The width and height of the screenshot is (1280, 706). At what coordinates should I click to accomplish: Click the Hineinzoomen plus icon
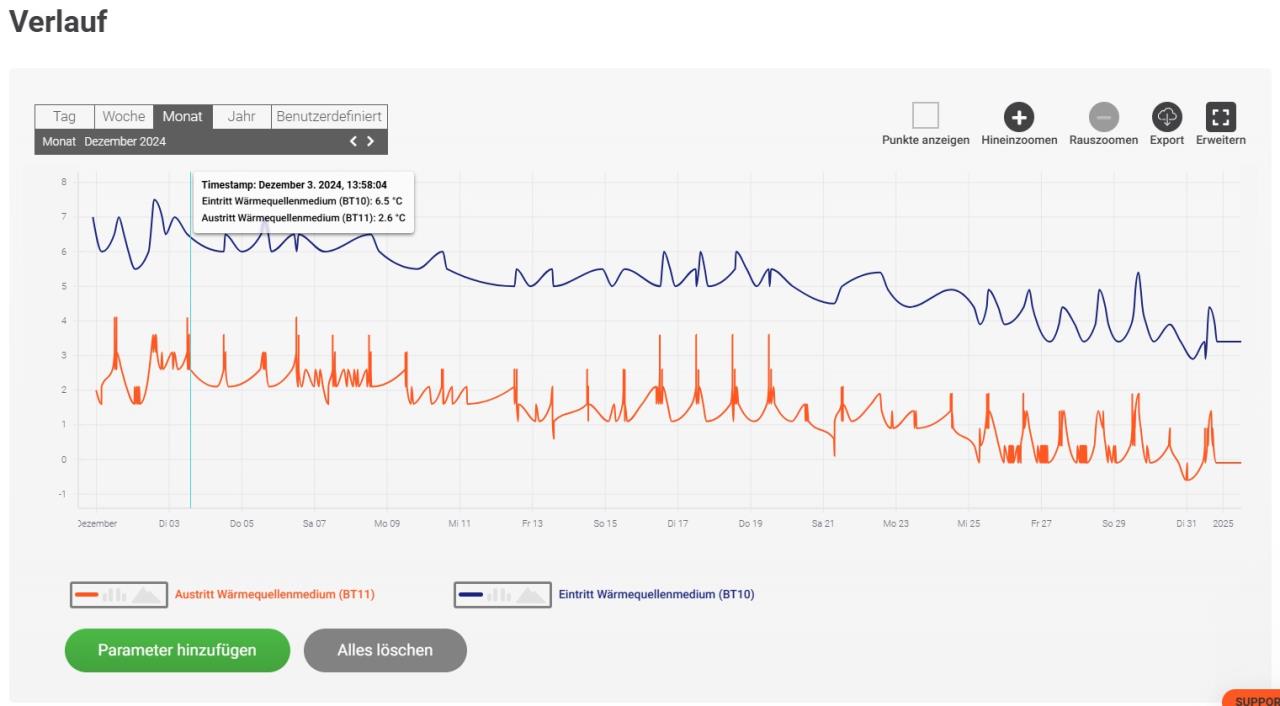click(1018, 117)
